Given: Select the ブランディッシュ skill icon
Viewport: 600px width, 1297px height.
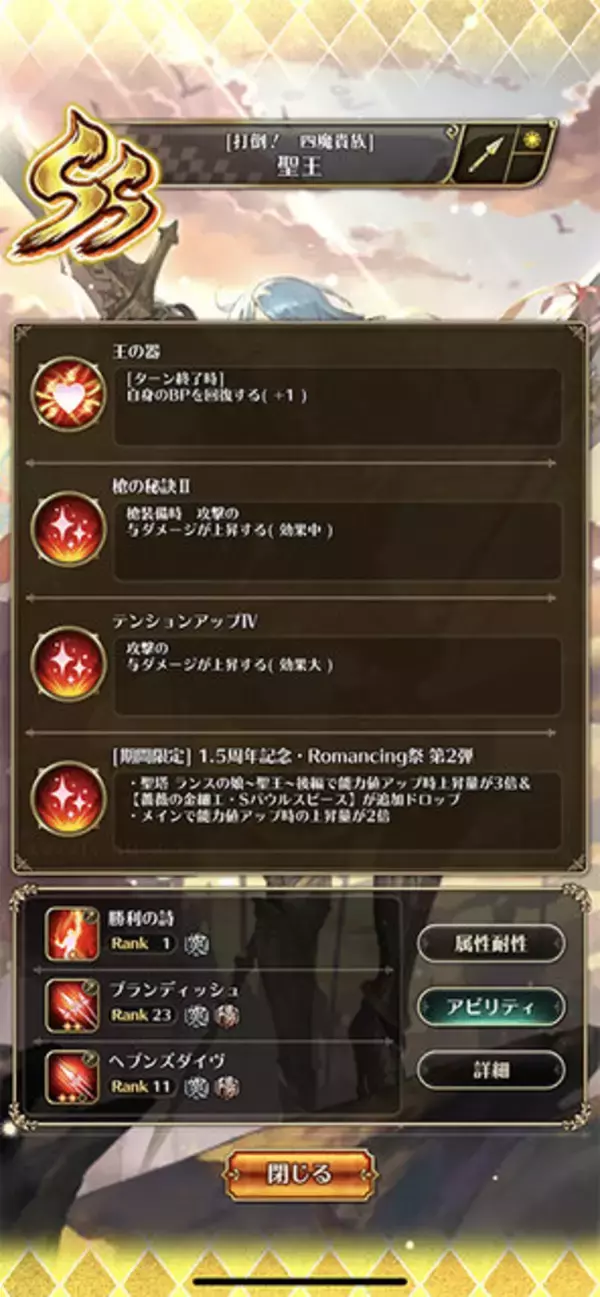Looking at the screenshot, I should coord(72,1004).
